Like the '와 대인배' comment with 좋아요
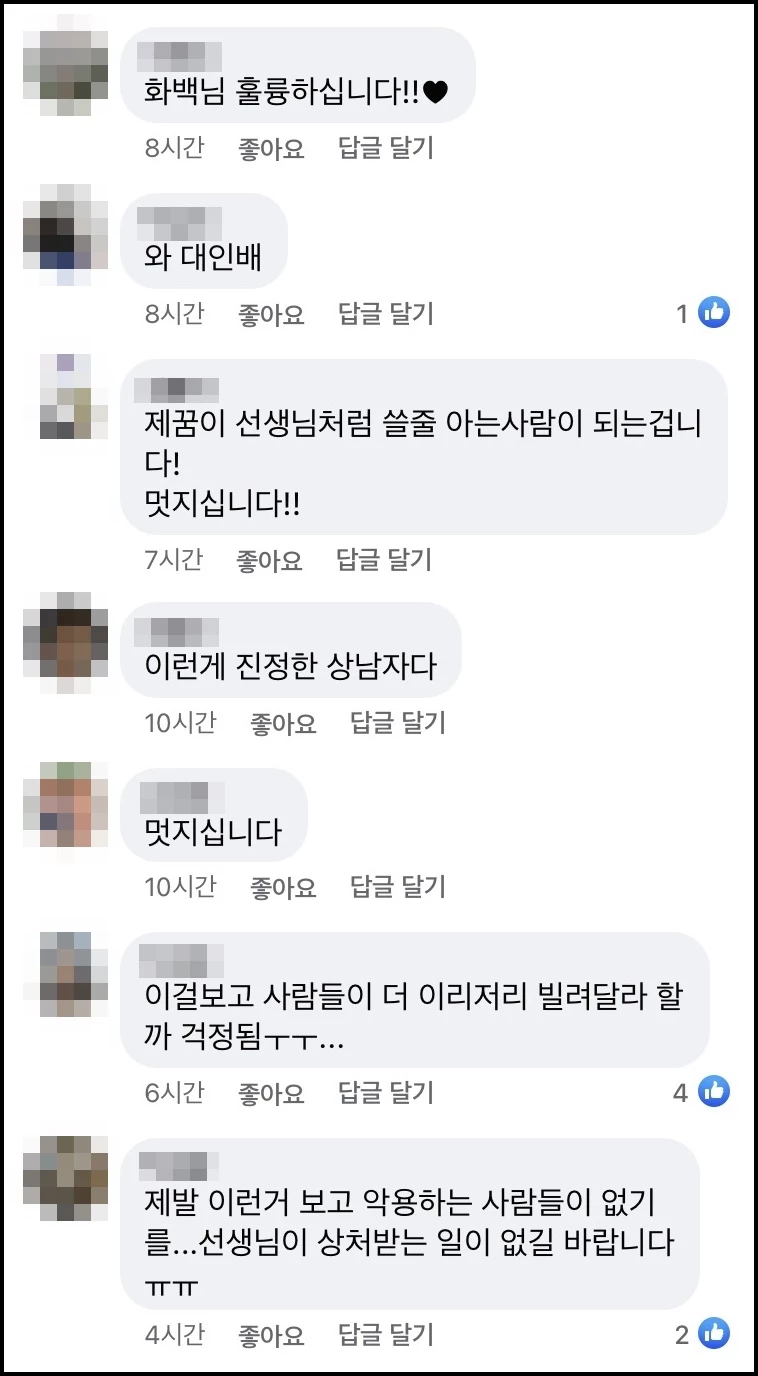This screenshot has height=1376, width=758. coord(271,314)
